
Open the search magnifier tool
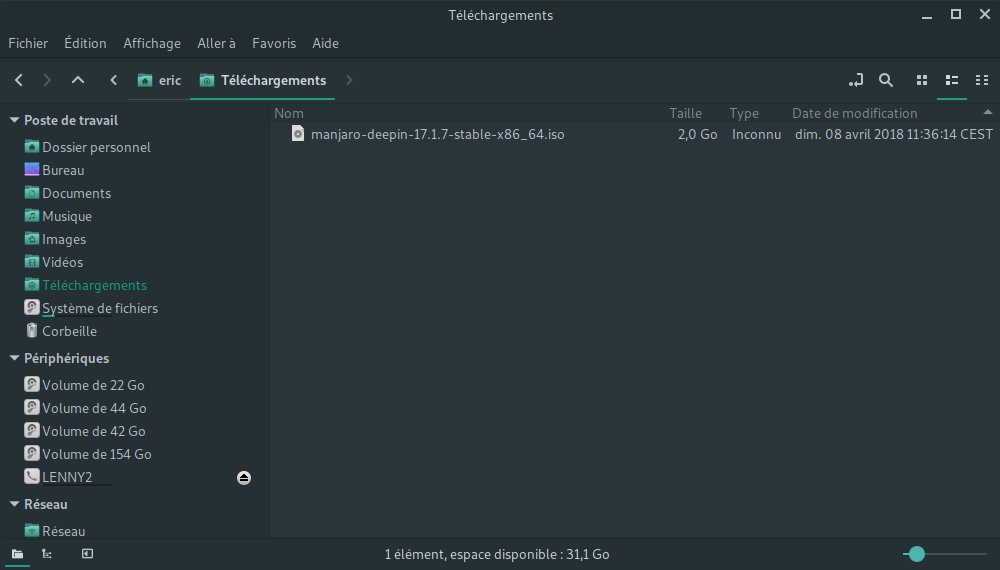point(886,80)
